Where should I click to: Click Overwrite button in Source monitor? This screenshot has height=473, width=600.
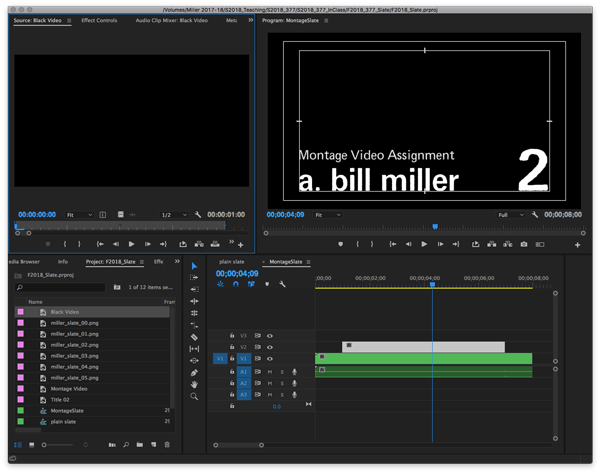(x=215, y=244)
